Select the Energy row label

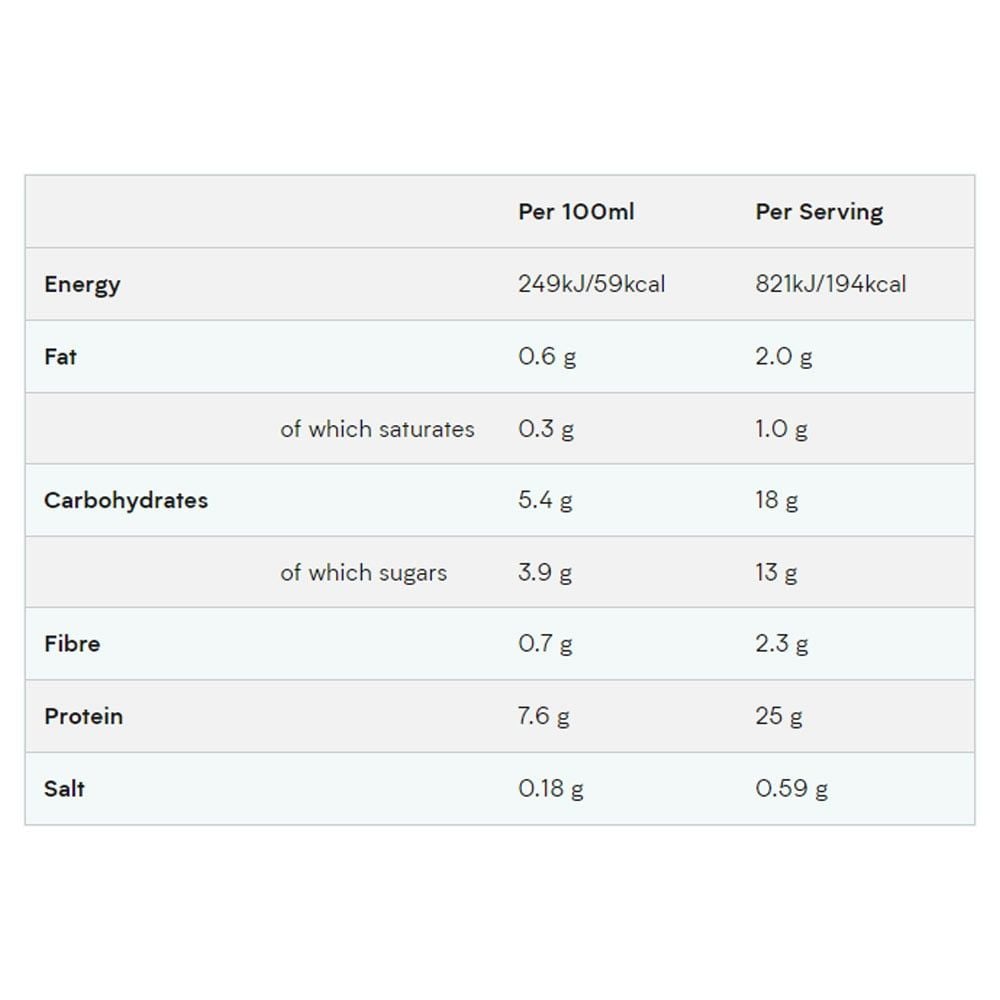(x=82, y=284)
